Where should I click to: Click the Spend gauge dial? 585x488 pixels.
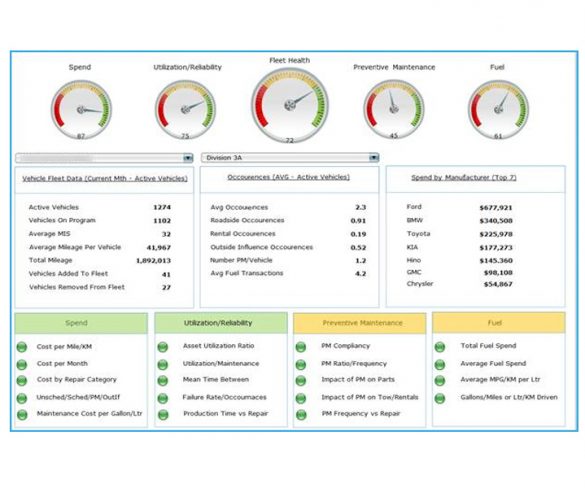[x=81, y=110]
